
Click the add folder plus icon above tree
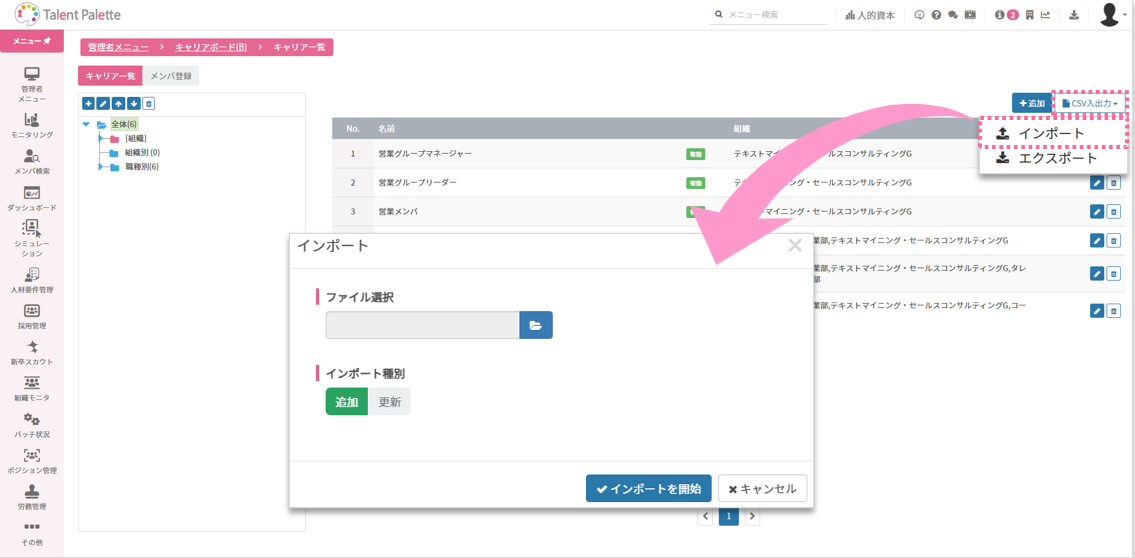point(88,103)
